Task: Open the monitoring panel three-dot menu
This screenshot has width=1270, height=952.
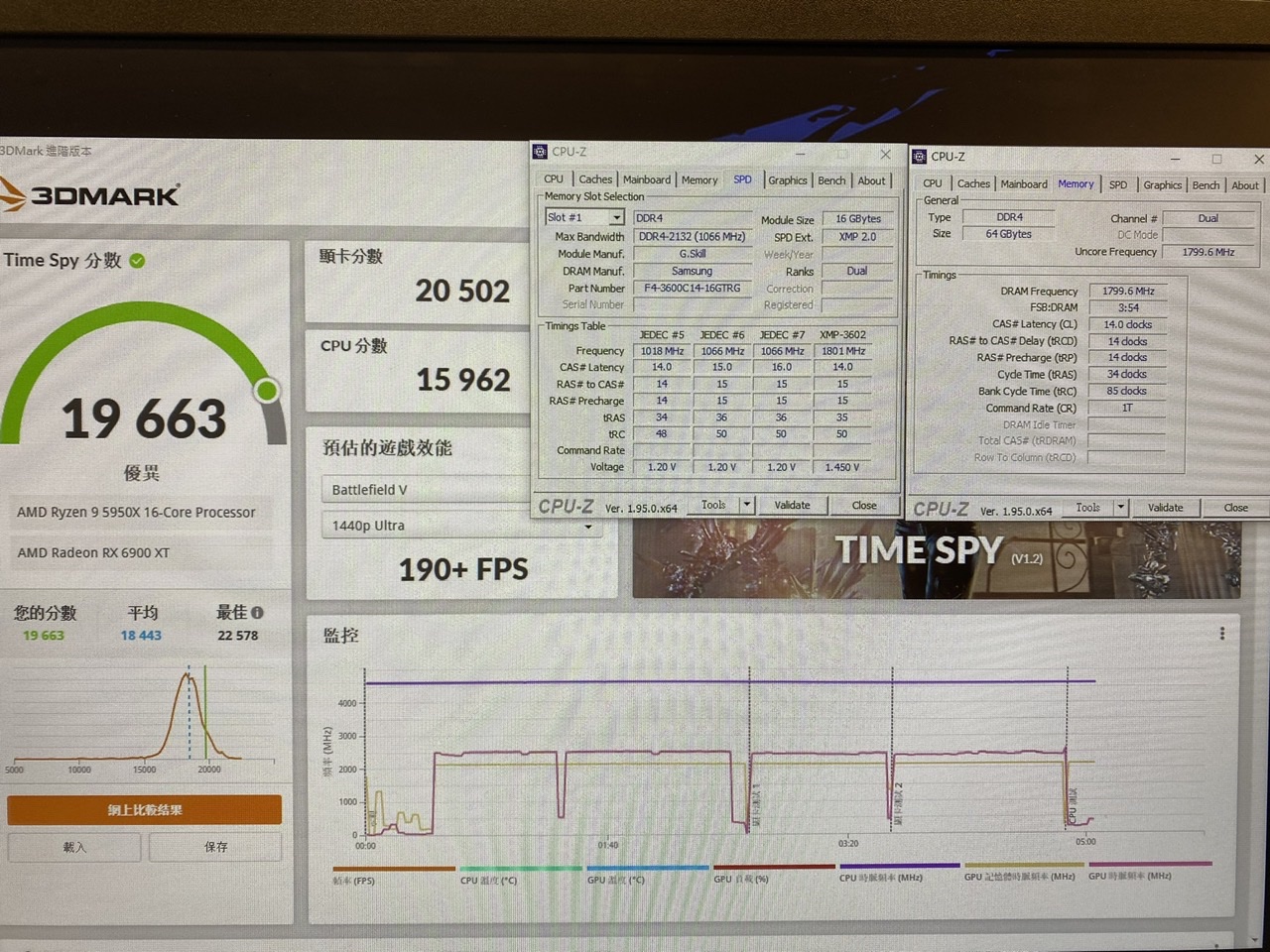Action: coord(1221,633)
